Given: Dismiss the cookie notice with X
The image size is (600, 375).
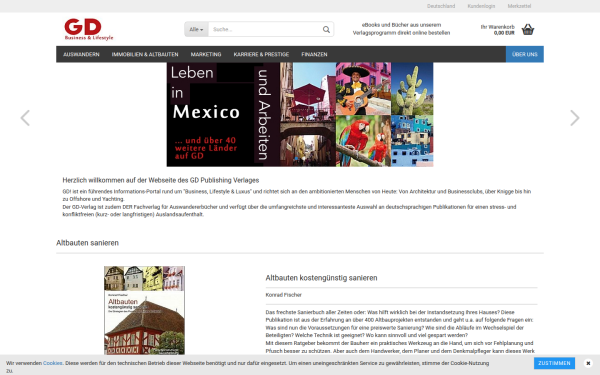Looking at the screenshot, I should coord(588,363).
